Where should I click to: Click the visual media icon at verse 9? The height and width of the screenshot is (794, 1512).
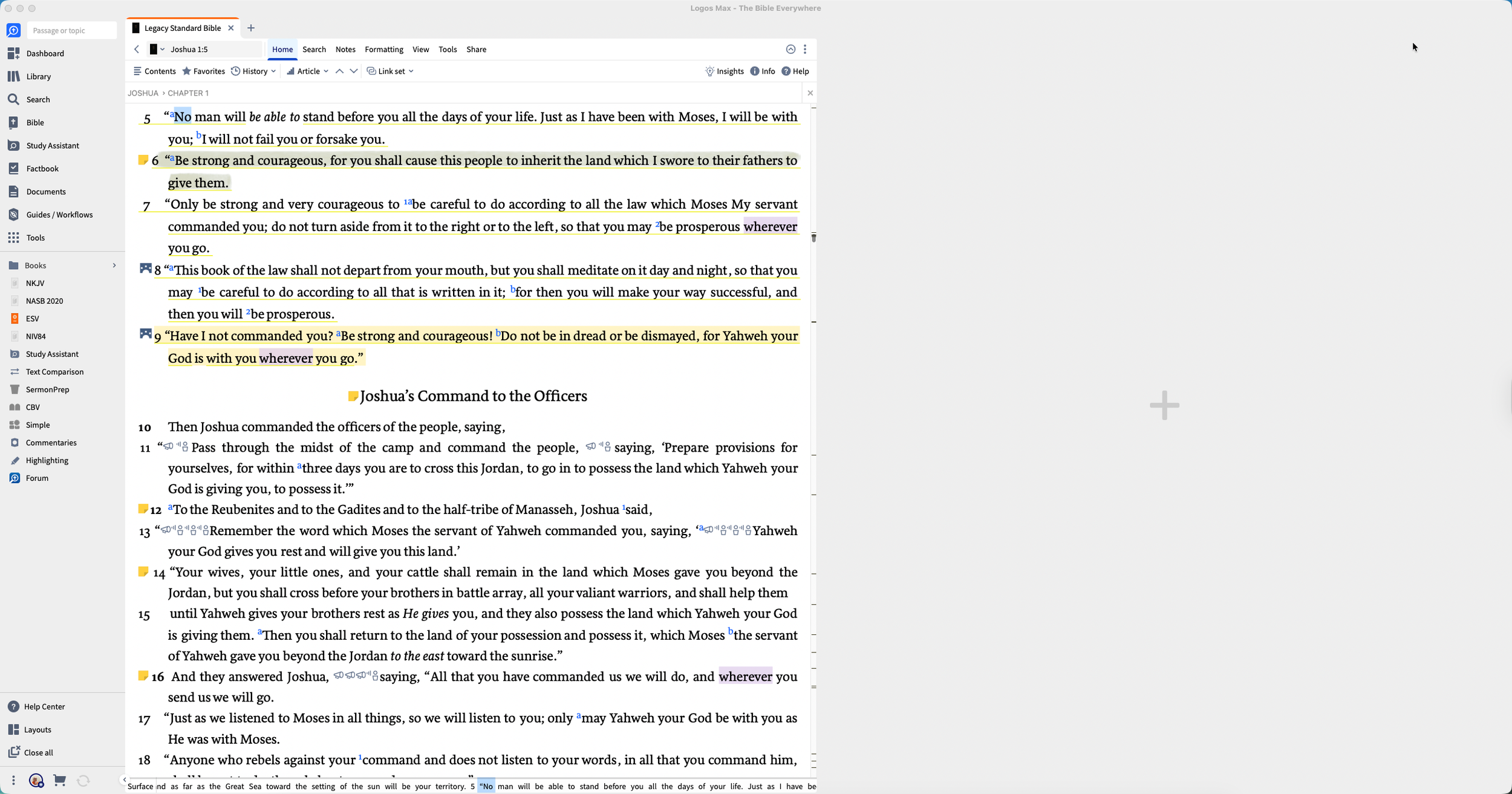(146, 333)
